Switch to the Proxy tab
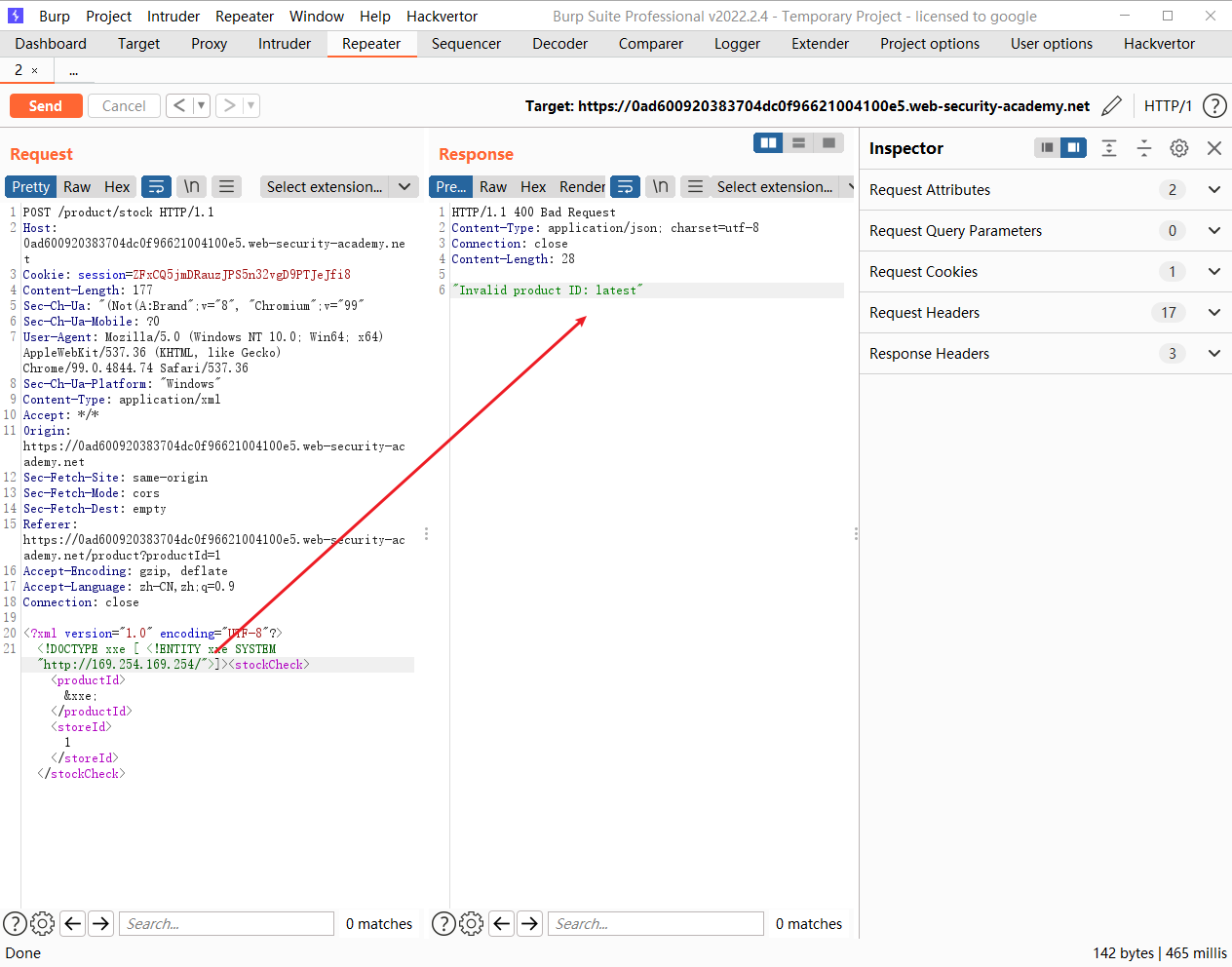Viewport: 1232px width, 967px height. [x=209, y=43]
